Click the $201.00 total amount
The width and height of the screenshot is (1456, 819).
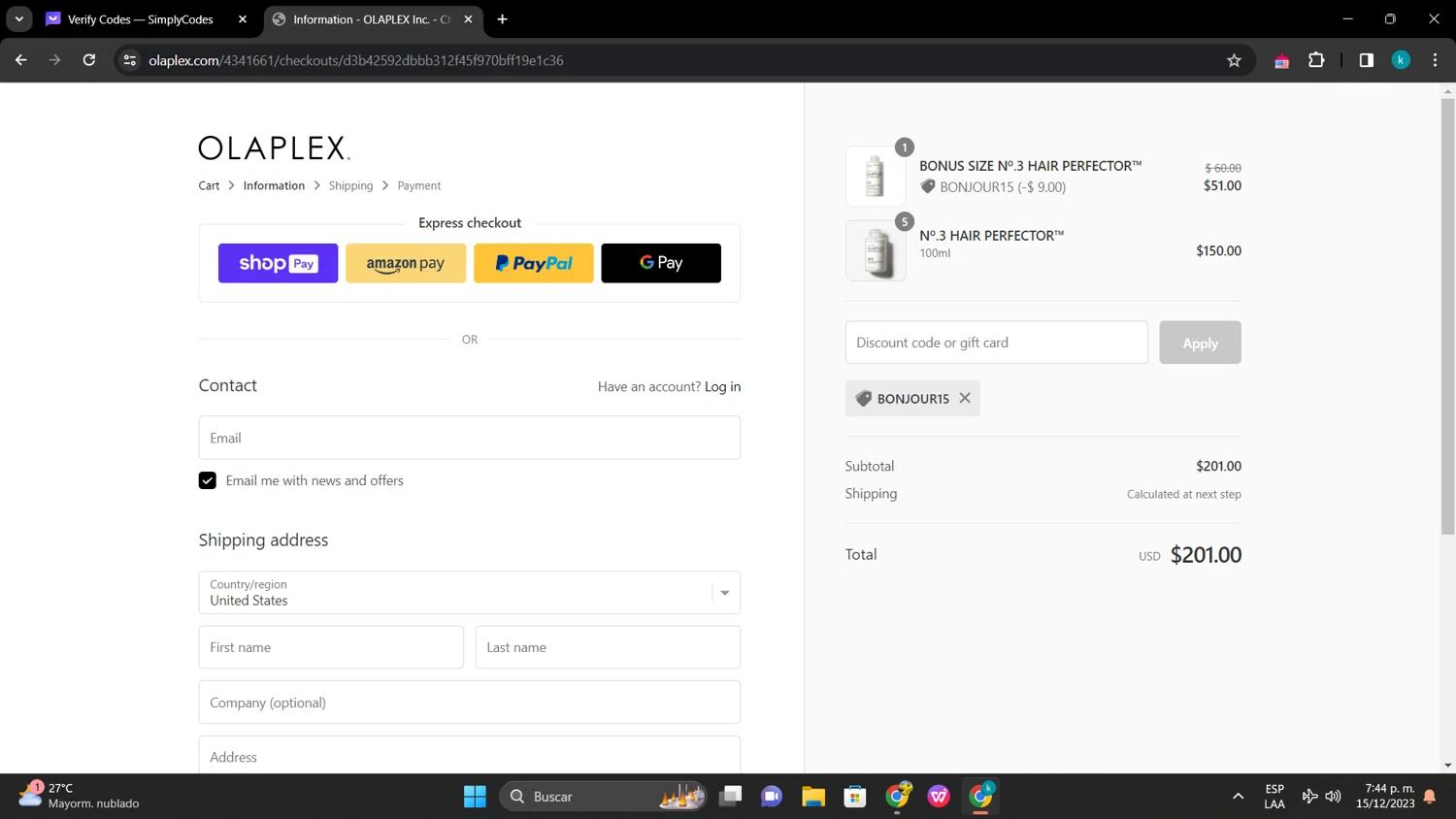coord(1206,555)
